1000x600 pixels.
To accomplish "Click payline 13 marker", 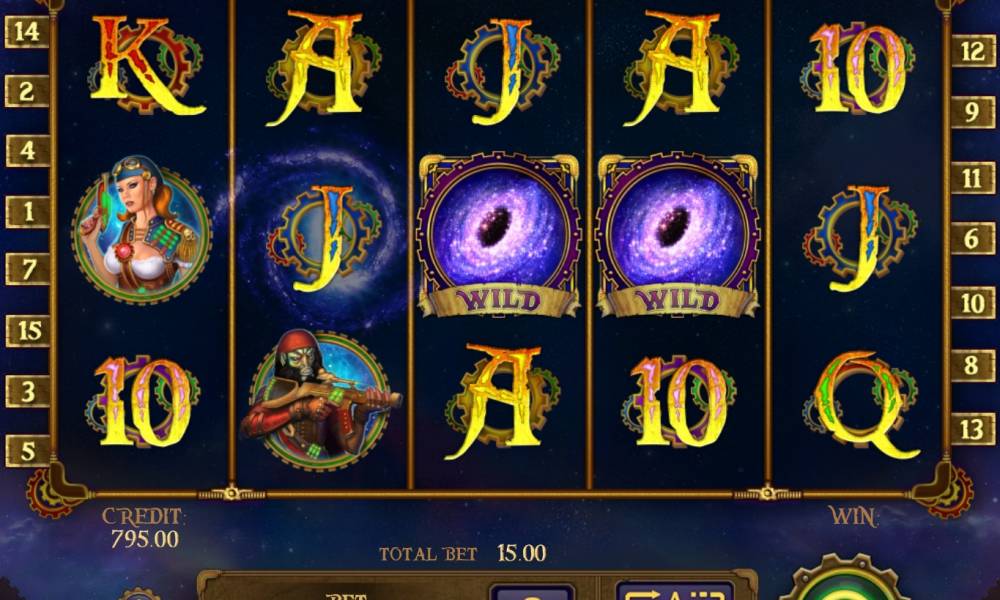I will click(x=973, y=429).
